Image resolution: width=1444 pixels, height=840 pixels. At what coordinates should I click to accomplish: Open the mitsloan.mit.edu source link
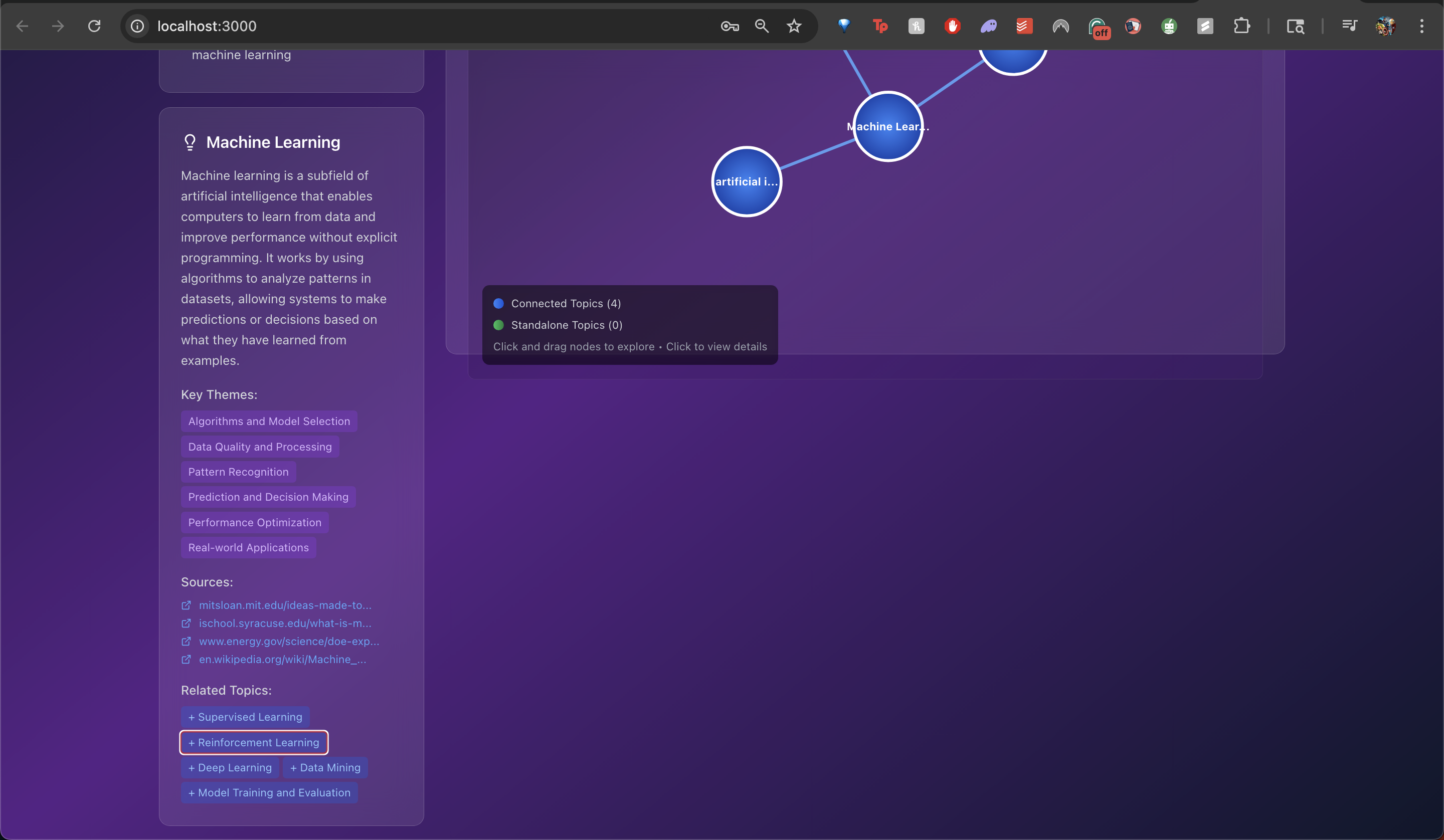[285, 605]
